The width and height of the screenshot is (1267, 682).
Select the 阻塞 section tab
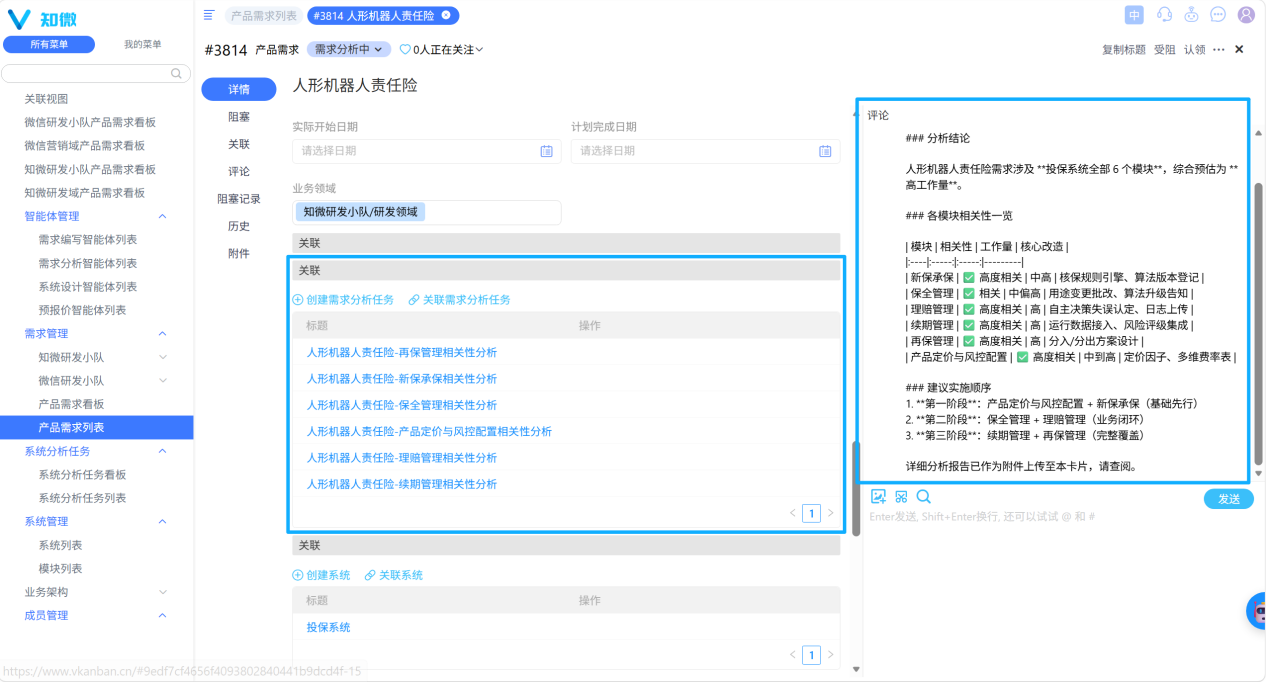(239, 117)
